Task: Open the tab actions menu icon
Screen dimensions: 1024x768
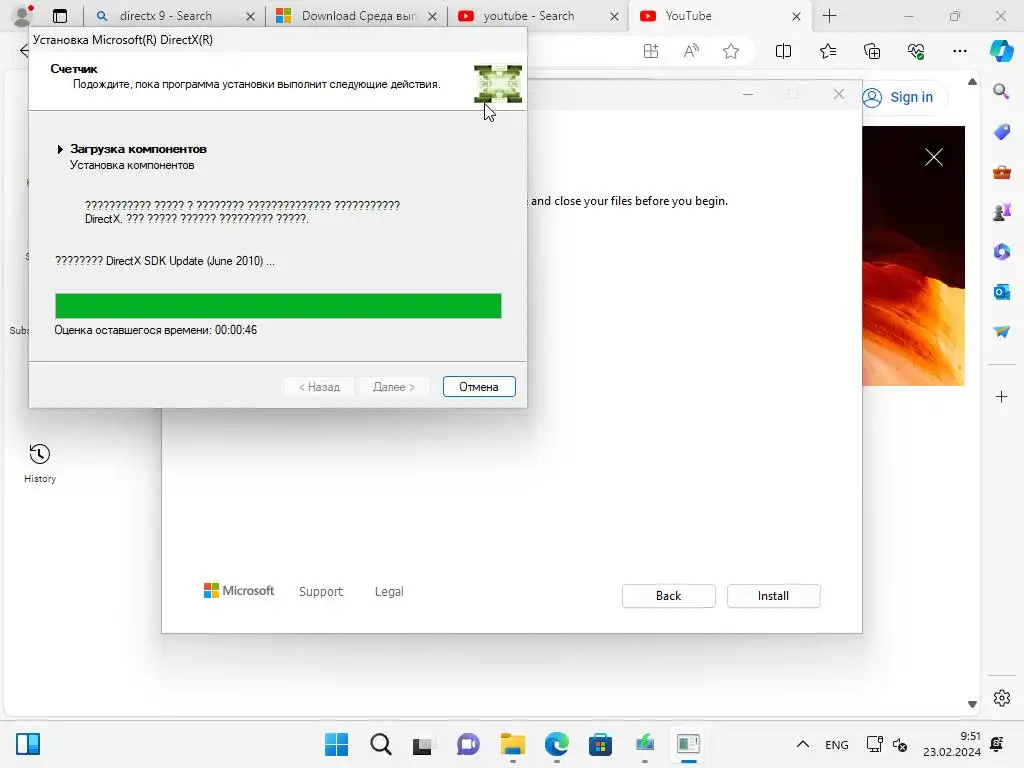Action: [59, 16]
